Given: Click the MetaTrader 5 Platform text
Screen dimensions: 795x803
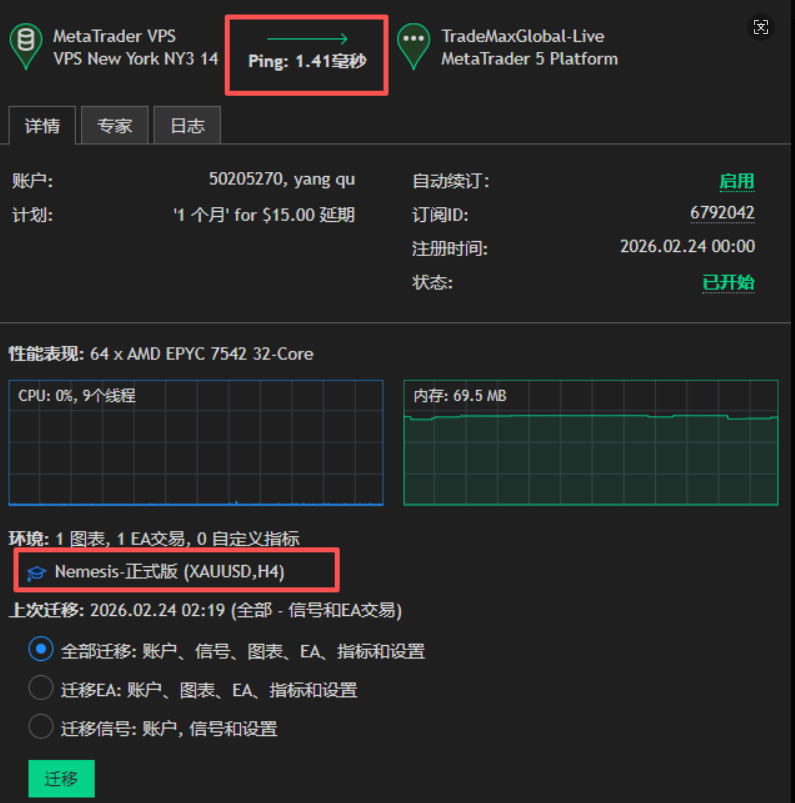Looking at the screenshot, I should (530, 59).
